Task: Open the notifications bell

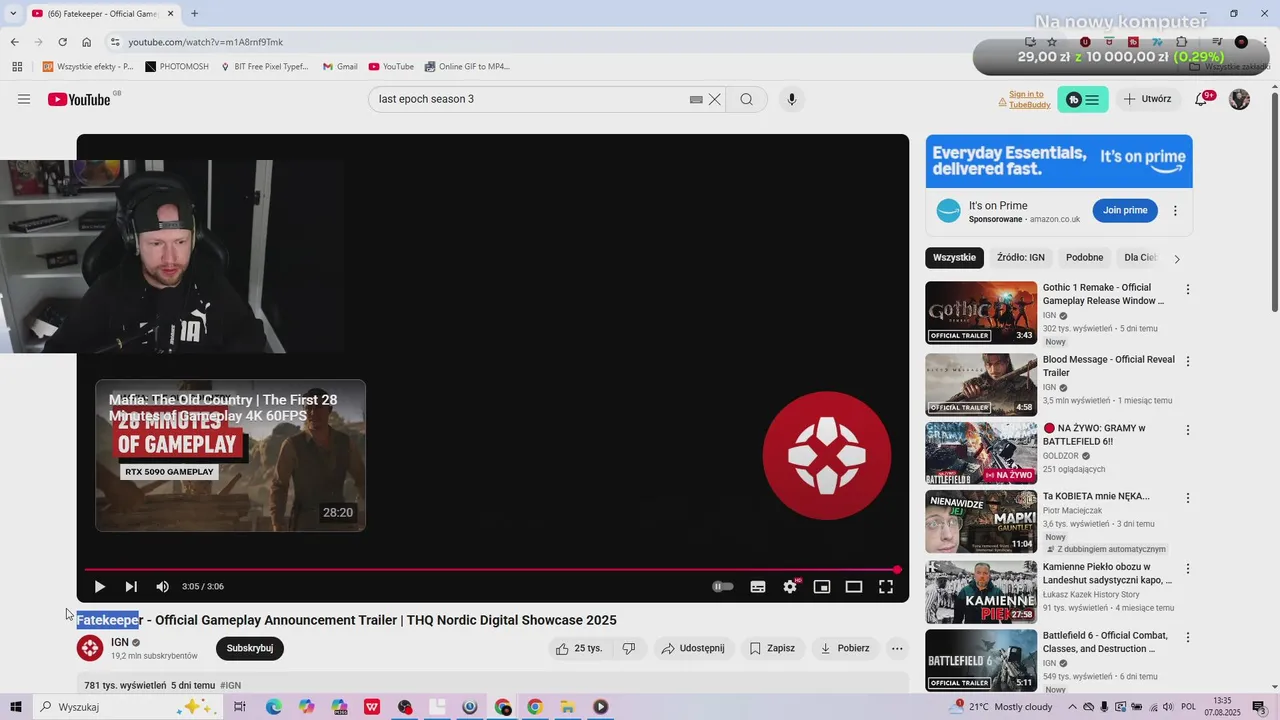Action: click(1202, 99)
